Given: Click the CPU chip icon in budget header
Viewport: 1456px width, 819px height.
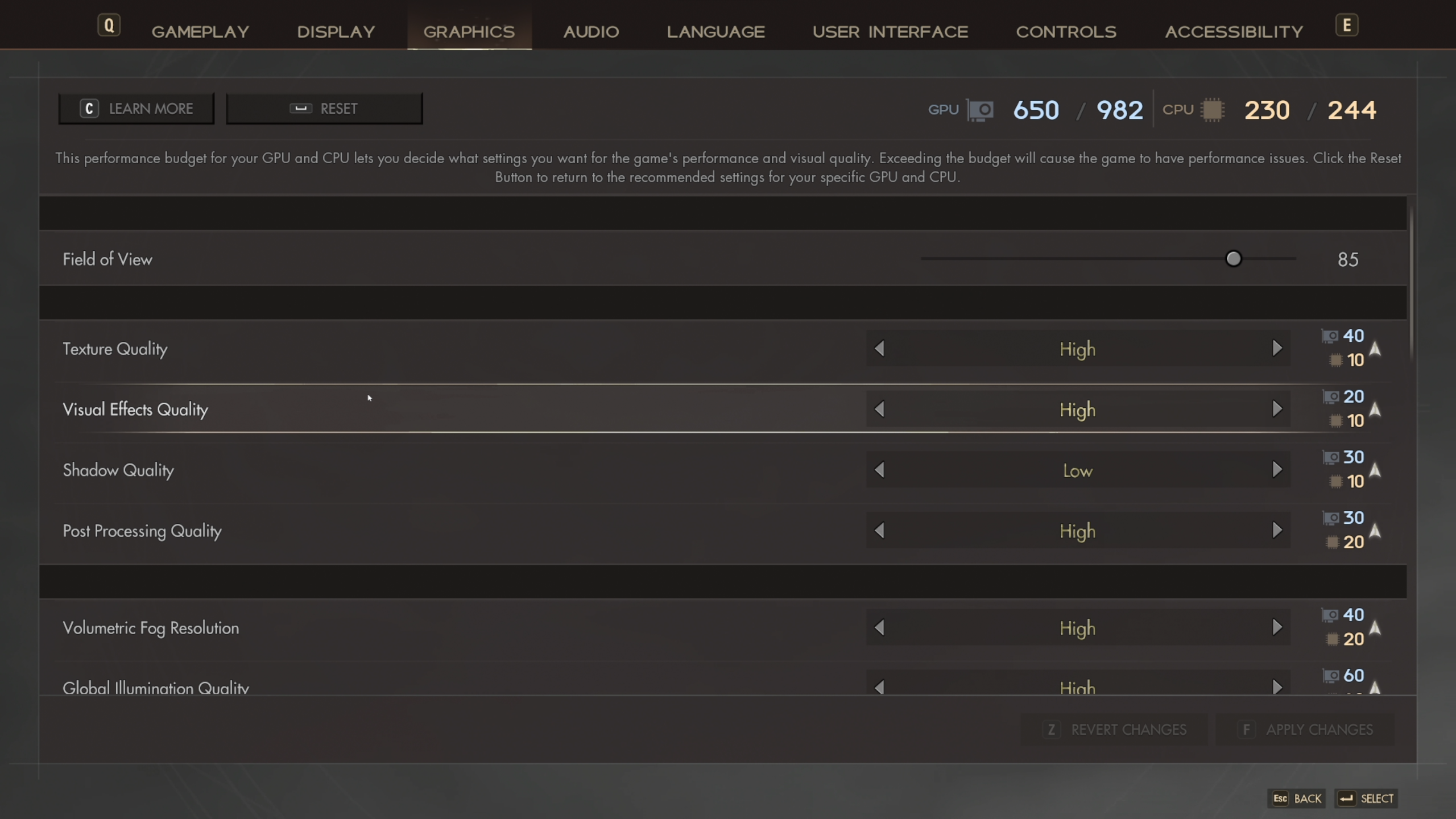Looking at the screenshot, I should coord(1213,110).
